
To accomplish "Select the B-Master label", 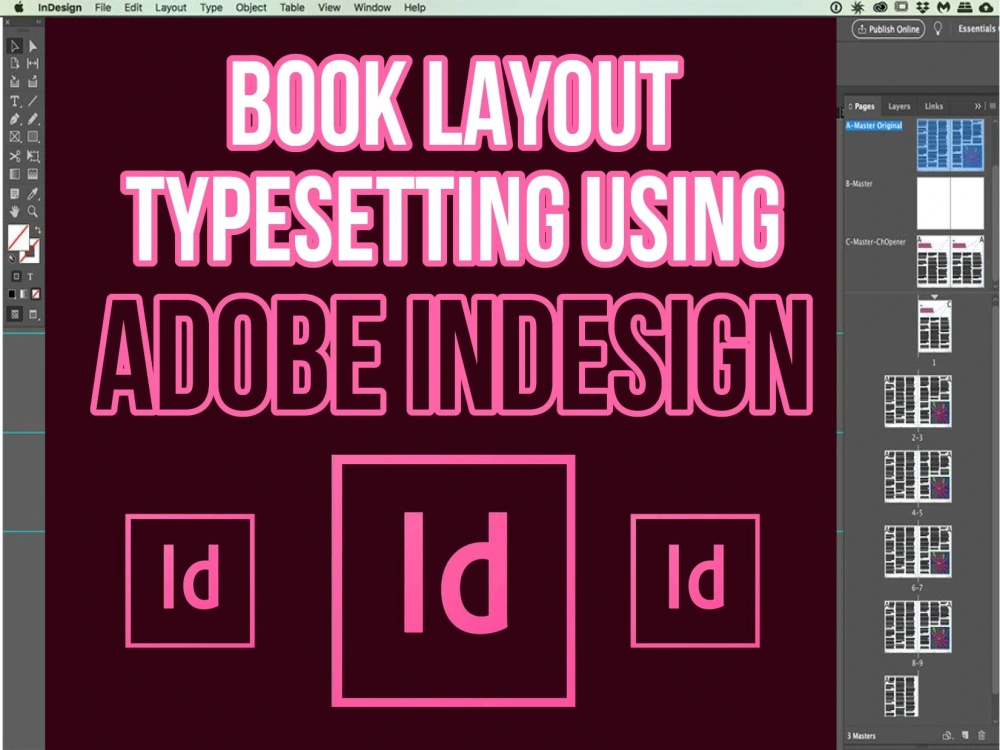I will [x=859, y=184].
